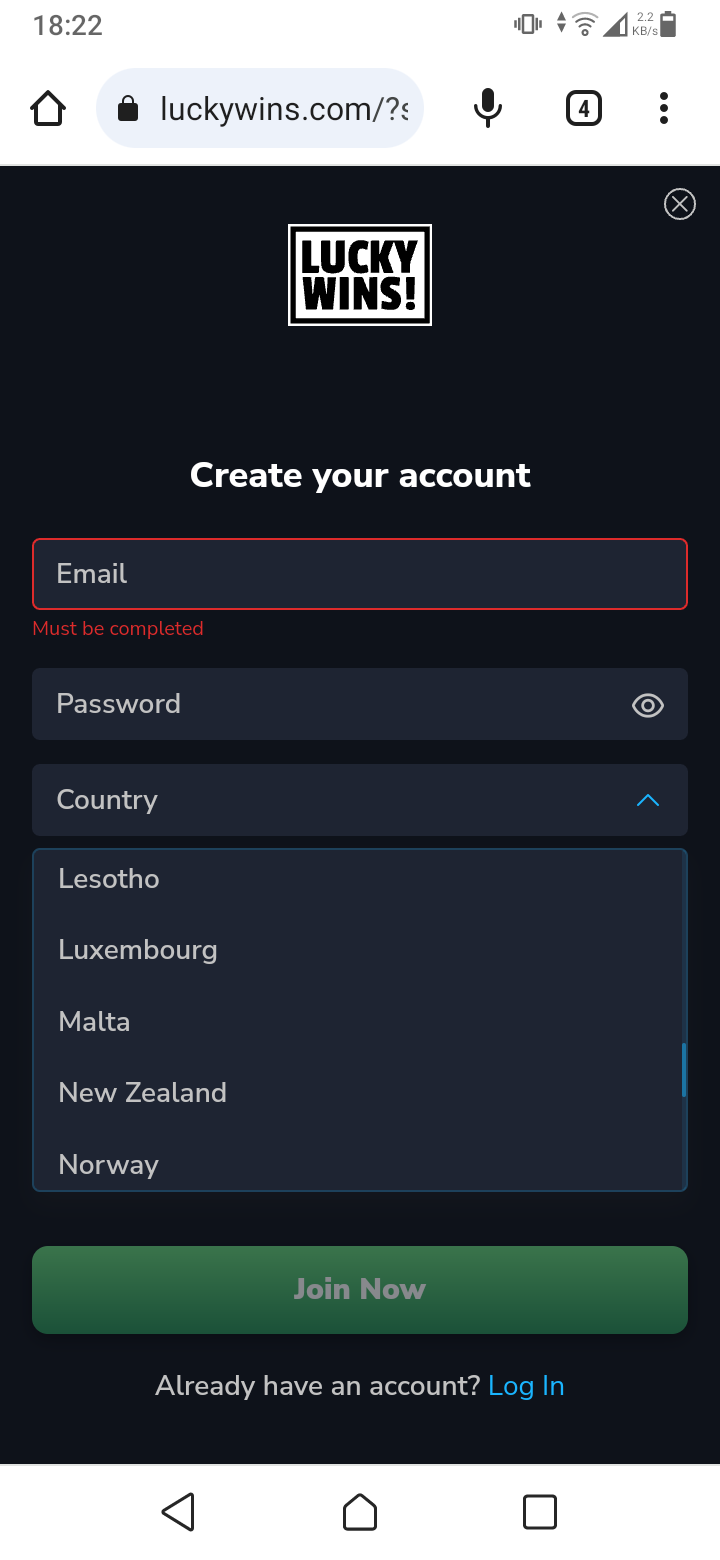Tap the Lucky Wins logo
The image size is (720, 1560).
360,275
